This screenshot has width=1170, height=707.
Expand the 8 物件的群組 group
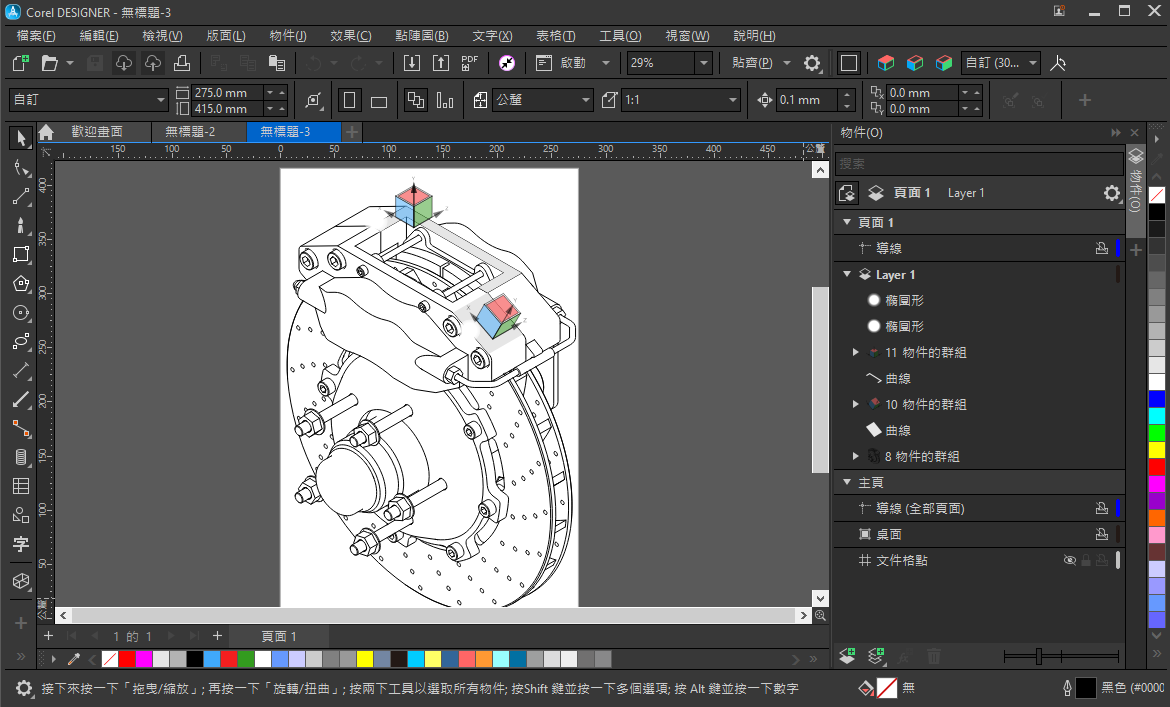point(856,456)
